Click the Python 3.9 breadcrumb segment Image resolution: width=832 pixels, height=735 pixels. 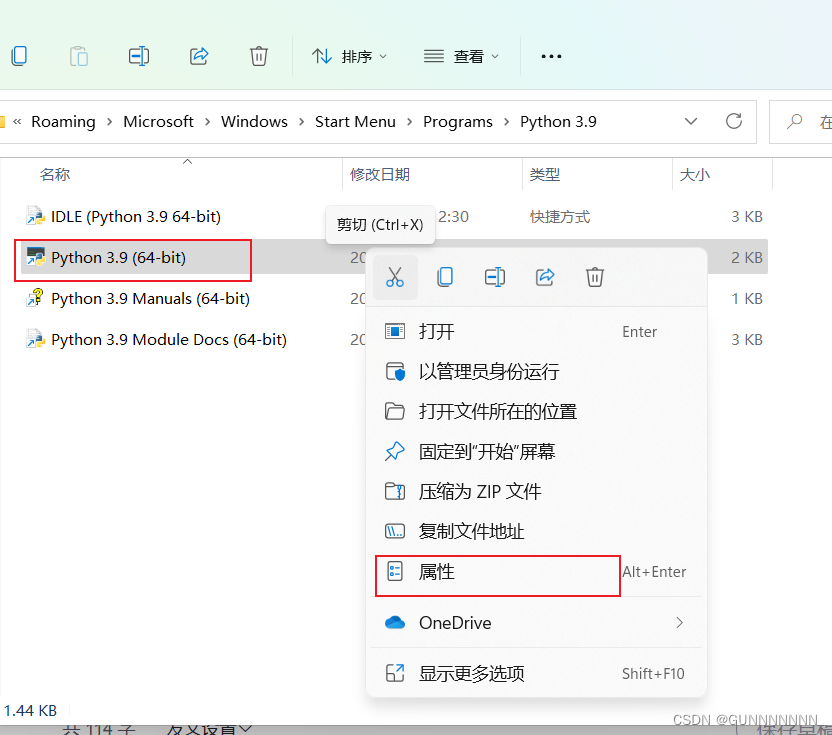(558, 122)
